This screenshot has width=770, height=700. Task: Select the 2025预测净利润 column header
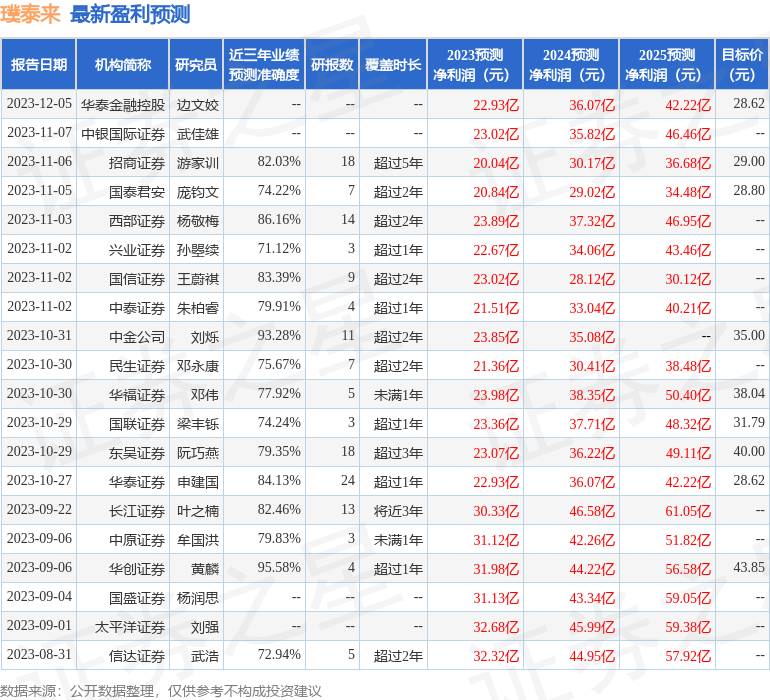667,64
